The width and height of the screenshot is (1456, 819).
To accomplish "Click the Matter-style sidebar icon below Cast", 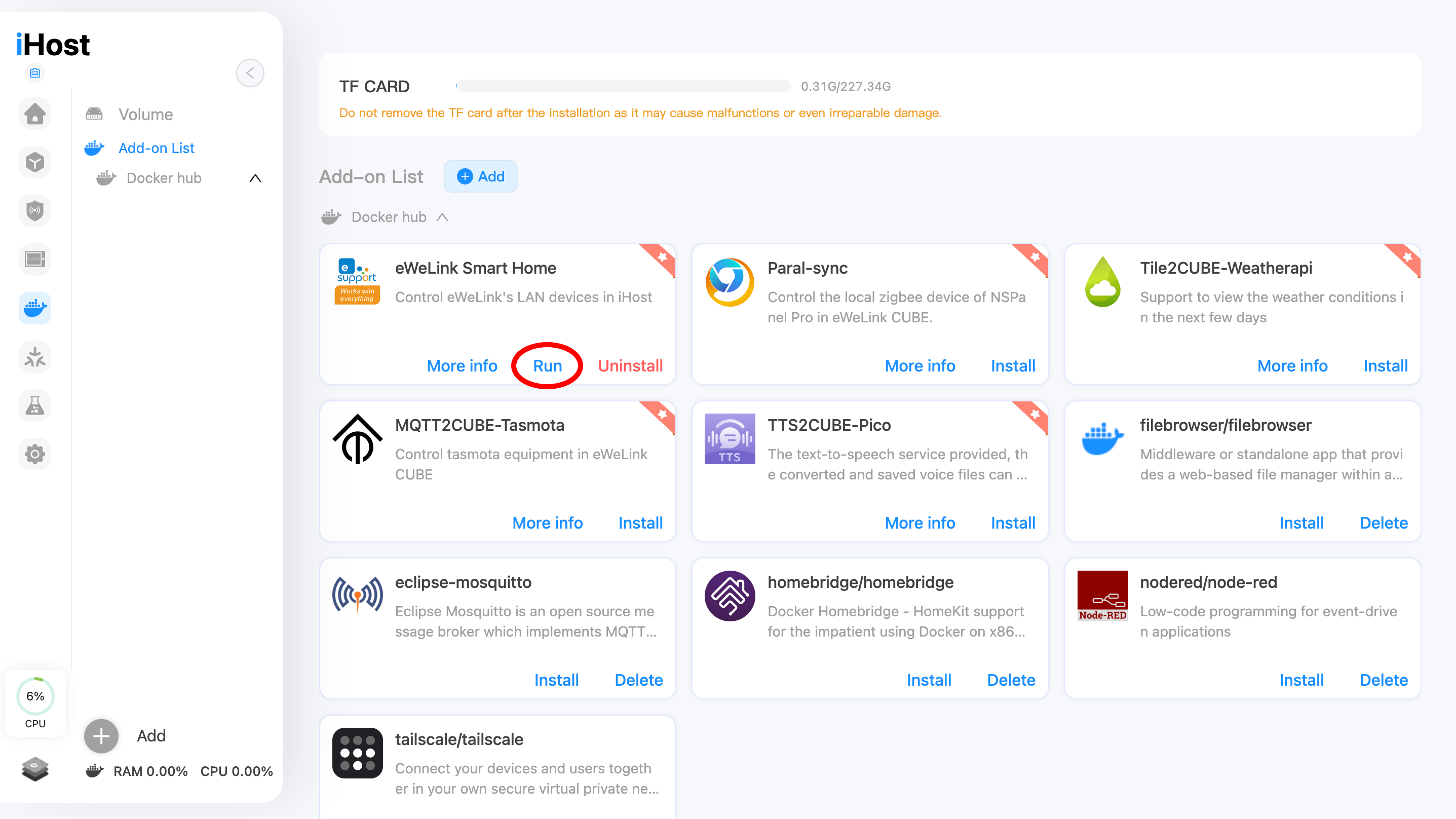I will pos(35,356).
